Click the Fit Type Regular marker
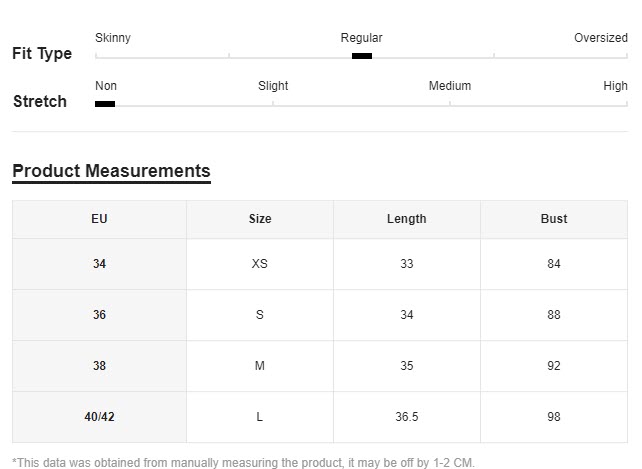Screen dimensions: 642x469 click(x=362, y=56)
